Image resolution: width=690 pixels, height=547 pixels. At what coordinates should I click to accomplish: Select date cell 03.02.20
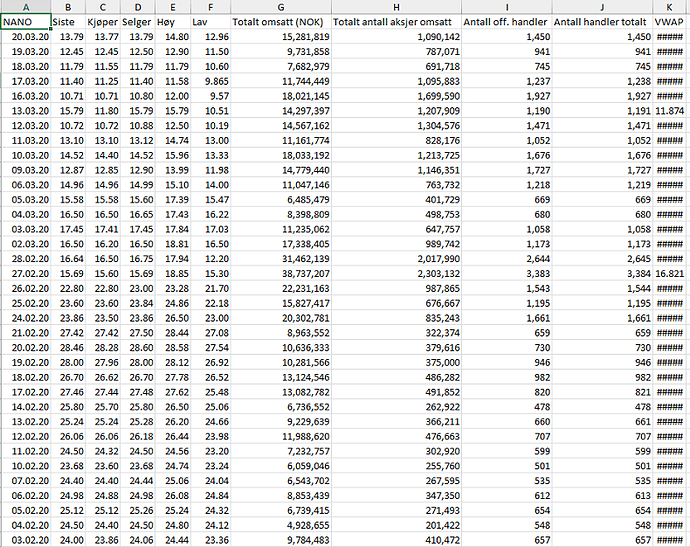coord(26,540)
